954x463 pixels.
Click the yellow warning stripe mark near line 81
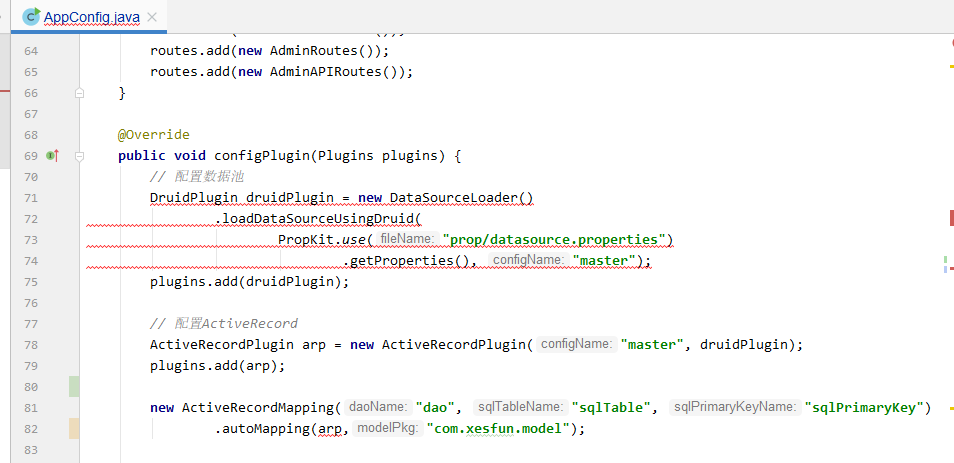(x=951, y=408)
